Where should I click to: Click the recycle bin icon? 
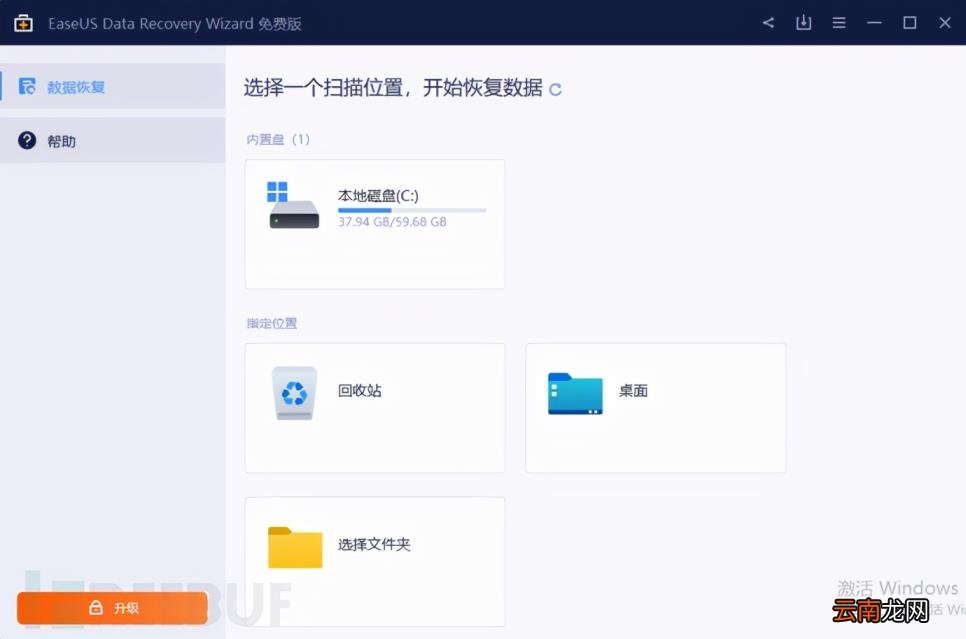coord(294,393)
